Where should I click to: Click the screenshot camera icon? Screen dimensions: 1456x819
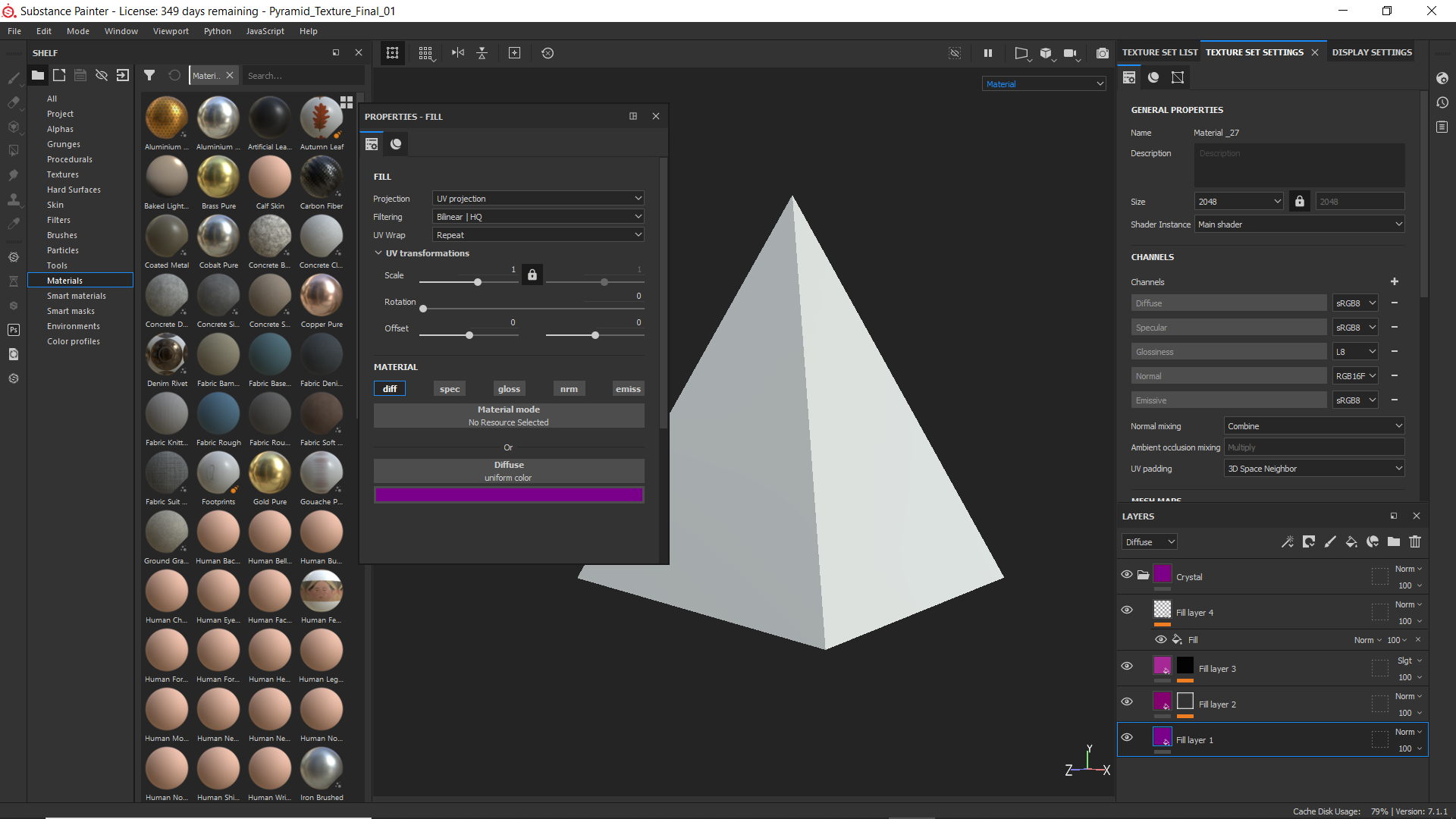[x=1103, y=53]
